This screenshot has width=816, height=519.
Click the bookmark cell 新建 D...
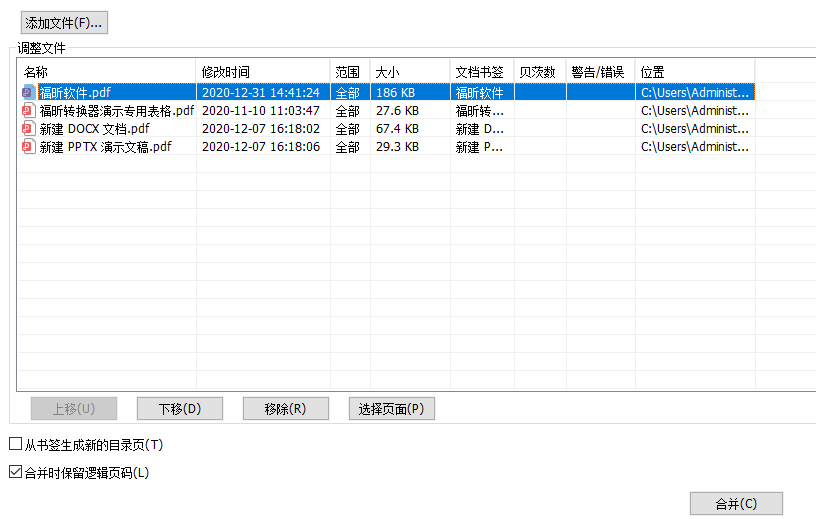pos(479,129)
